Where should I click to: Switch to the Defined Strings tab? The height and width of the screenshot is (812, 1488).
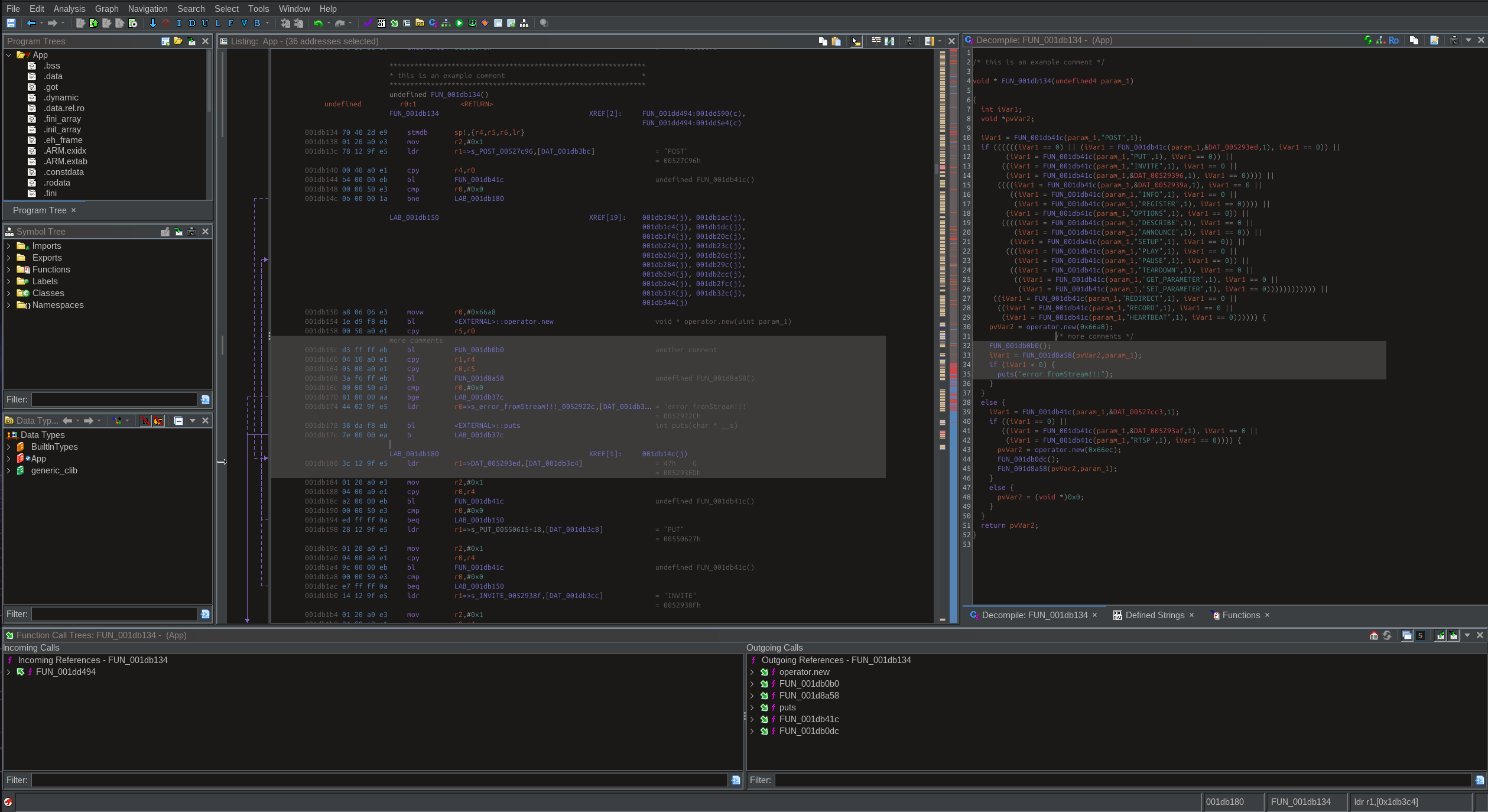tap(1154, 615)
